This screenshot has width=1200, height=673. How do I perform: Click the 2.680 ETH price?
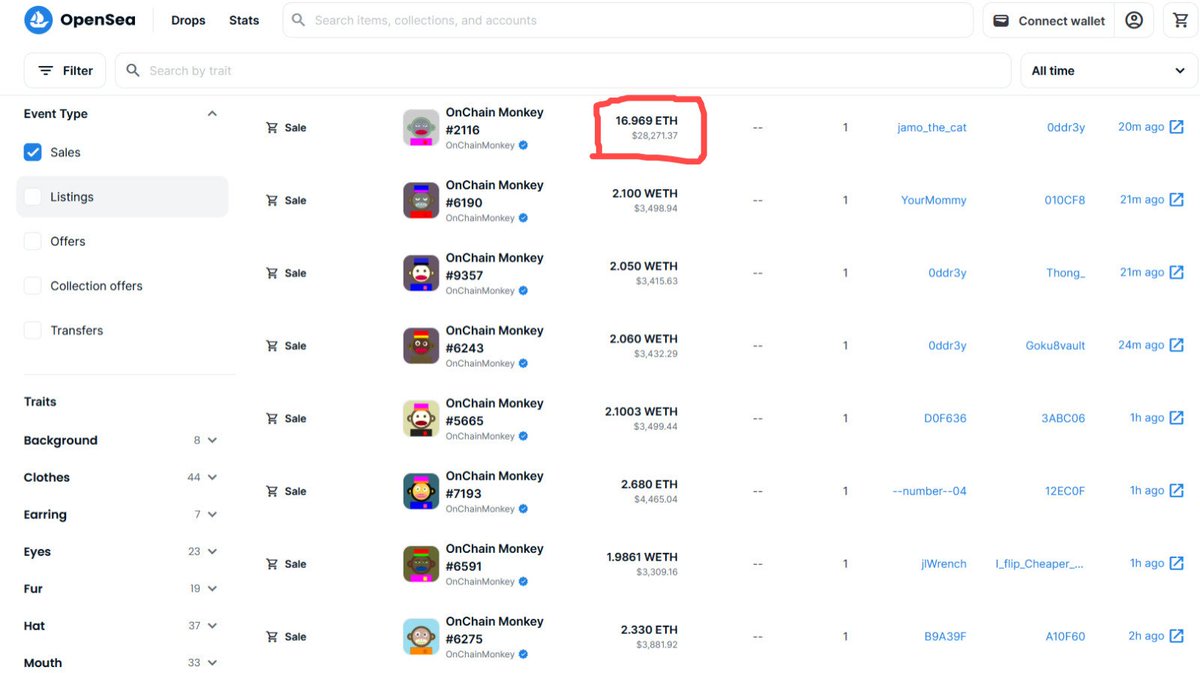649,485
